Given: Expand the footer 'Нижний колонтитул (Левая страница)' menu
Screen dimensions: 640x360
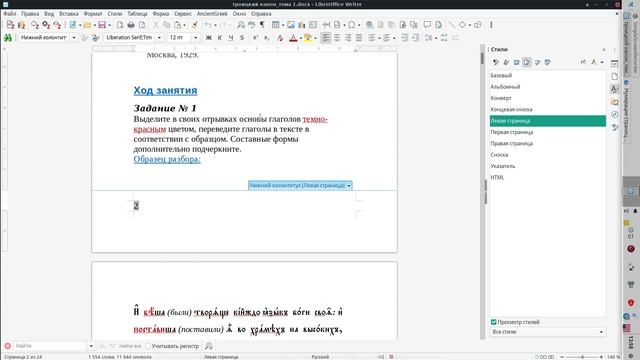Looking at the screenshot, I should [349, 186].
